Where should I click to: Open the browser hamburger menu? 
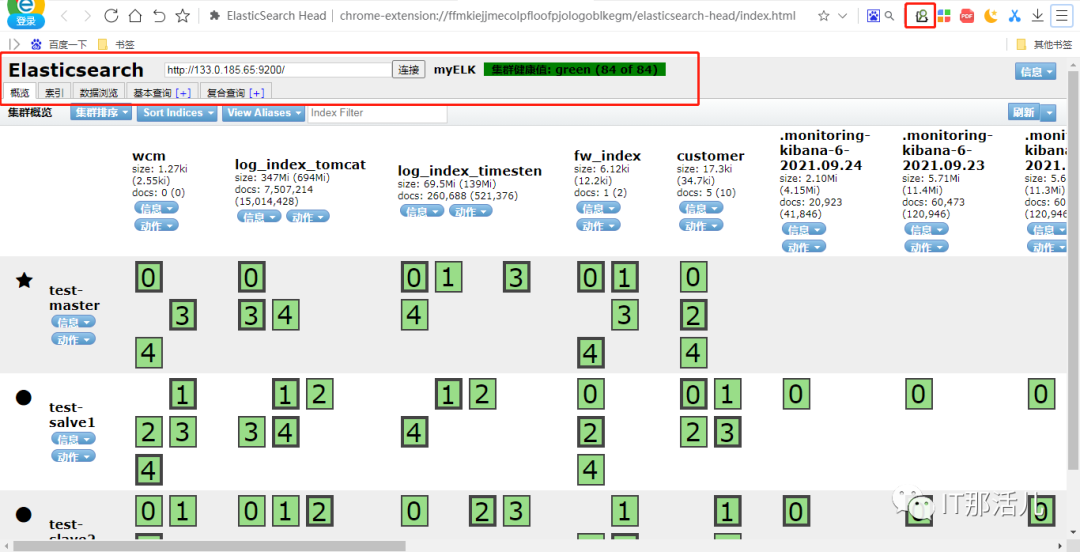point(1061,15)
